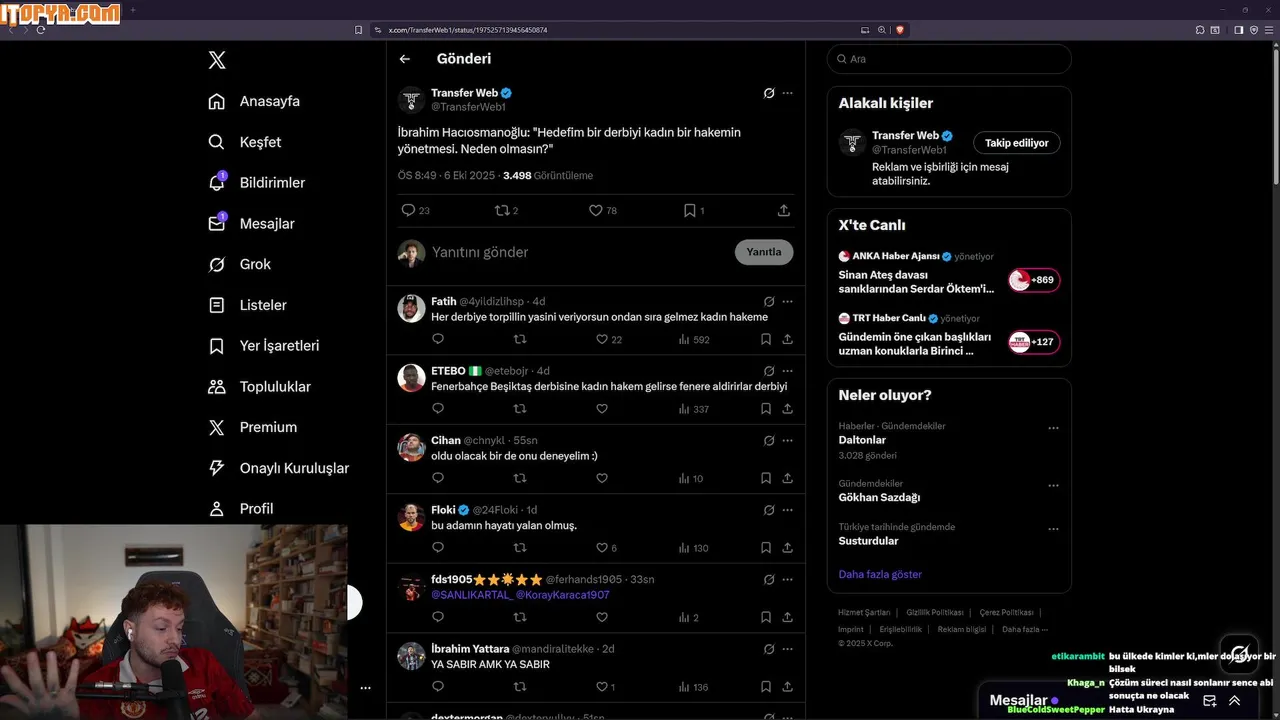
Task: Open the Daltonlar trending topic
Action: point(862,440)
